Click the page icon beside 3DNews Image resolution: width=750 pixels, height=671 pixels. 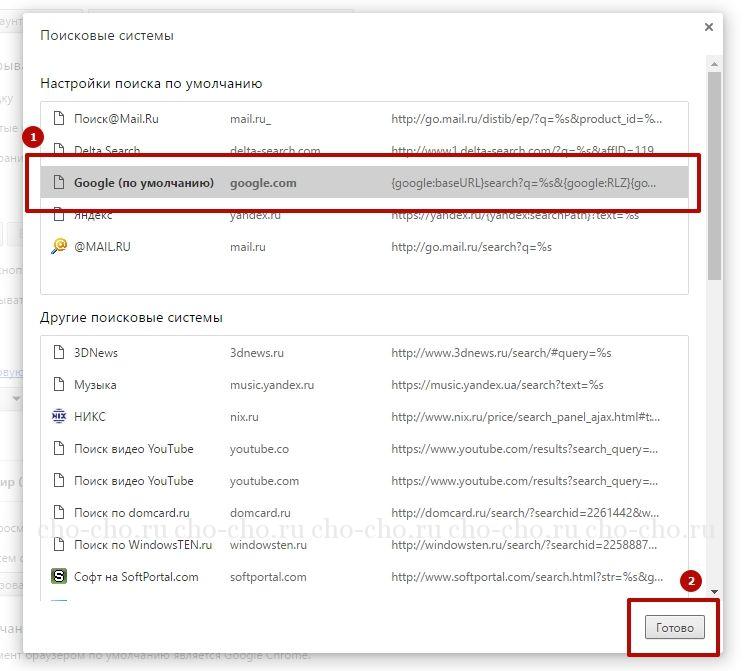click(58, 353)
